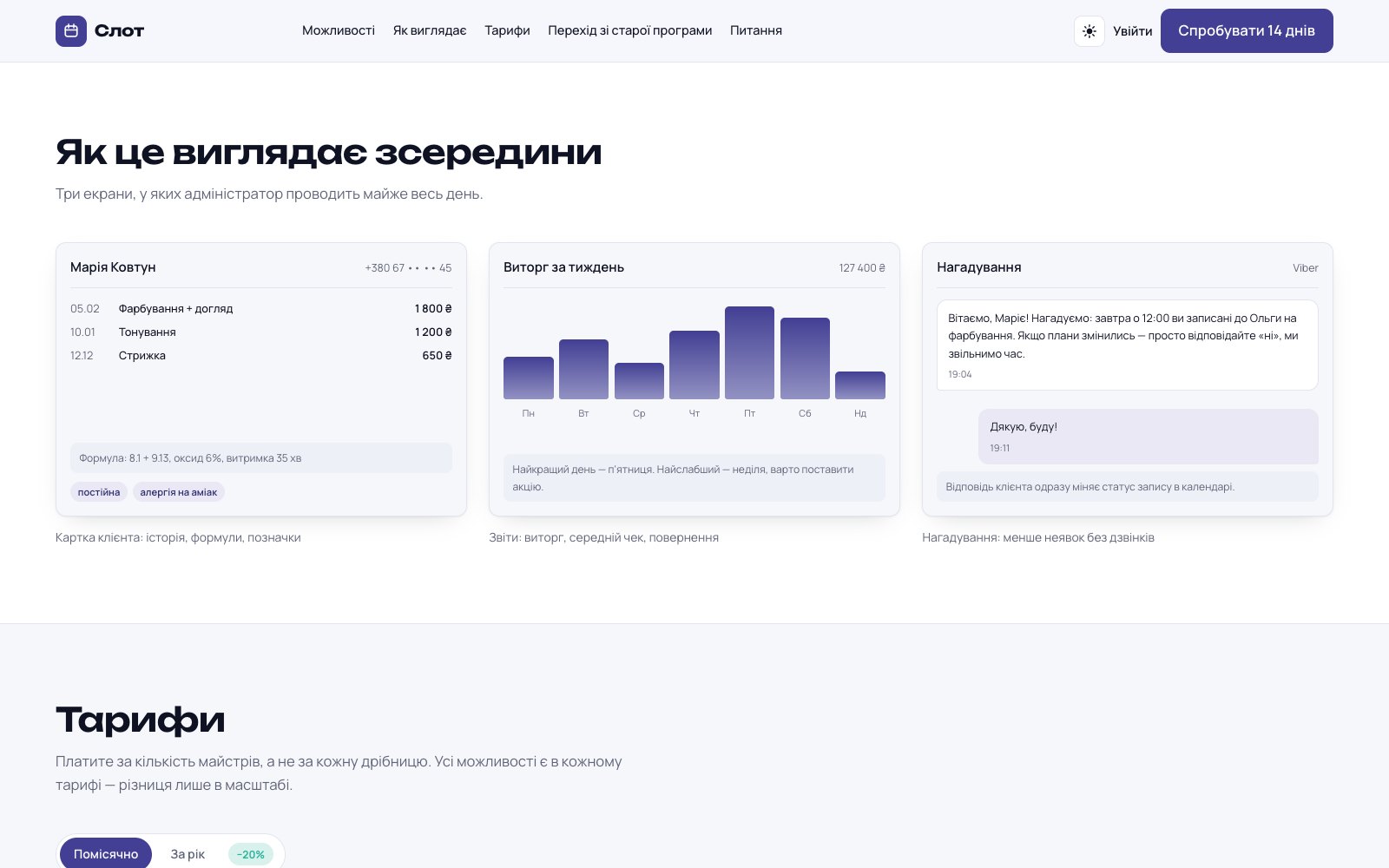The height and width of the screenshot is (868, 1389).
Task: Open the Можливості menu link
Action: point(339,30)
